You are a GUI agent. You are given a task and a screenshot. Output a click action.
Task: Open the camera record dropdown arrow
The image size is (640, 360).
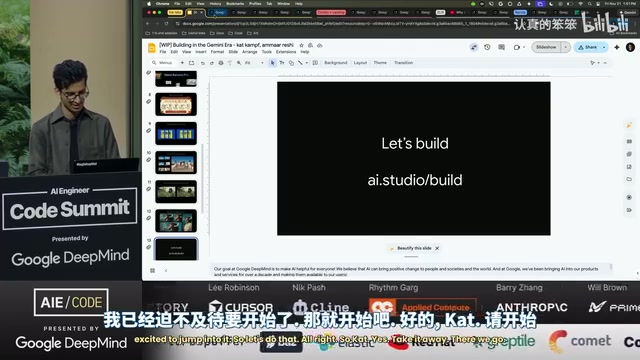pyautogui.click(x=524, y=47)
